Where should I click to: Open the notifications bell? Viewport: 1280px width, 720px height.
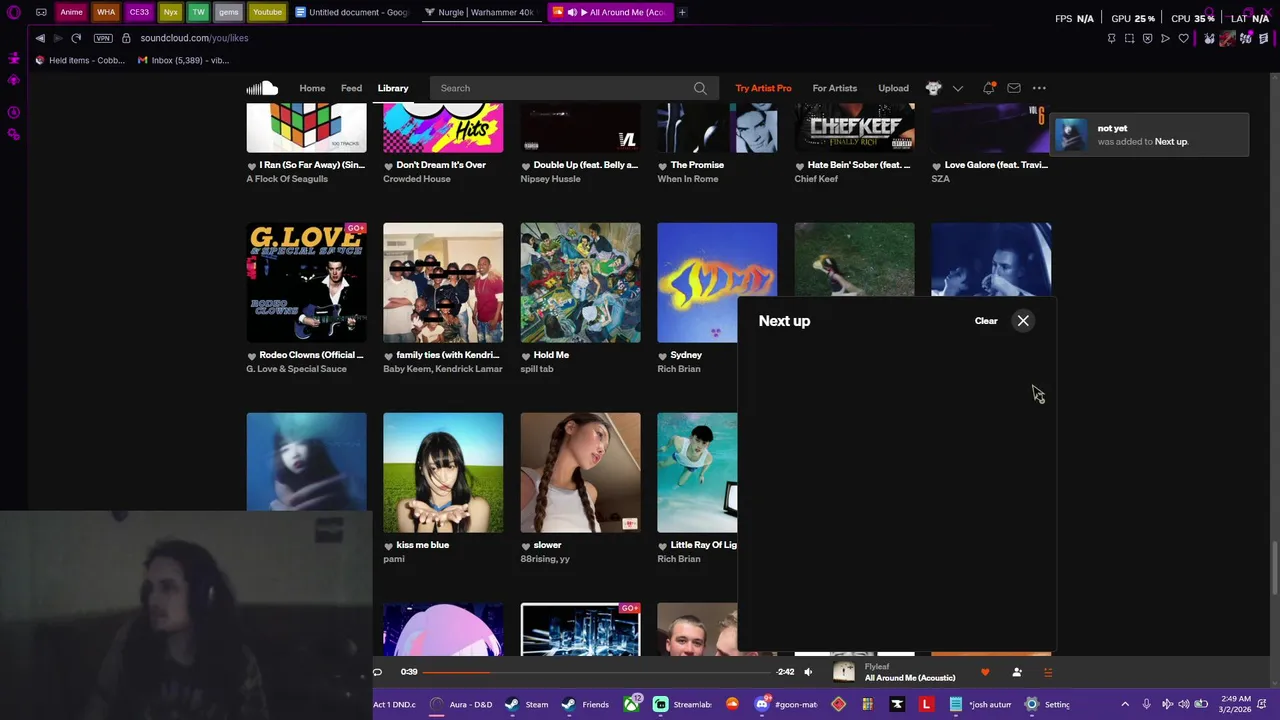coord(989,88)
